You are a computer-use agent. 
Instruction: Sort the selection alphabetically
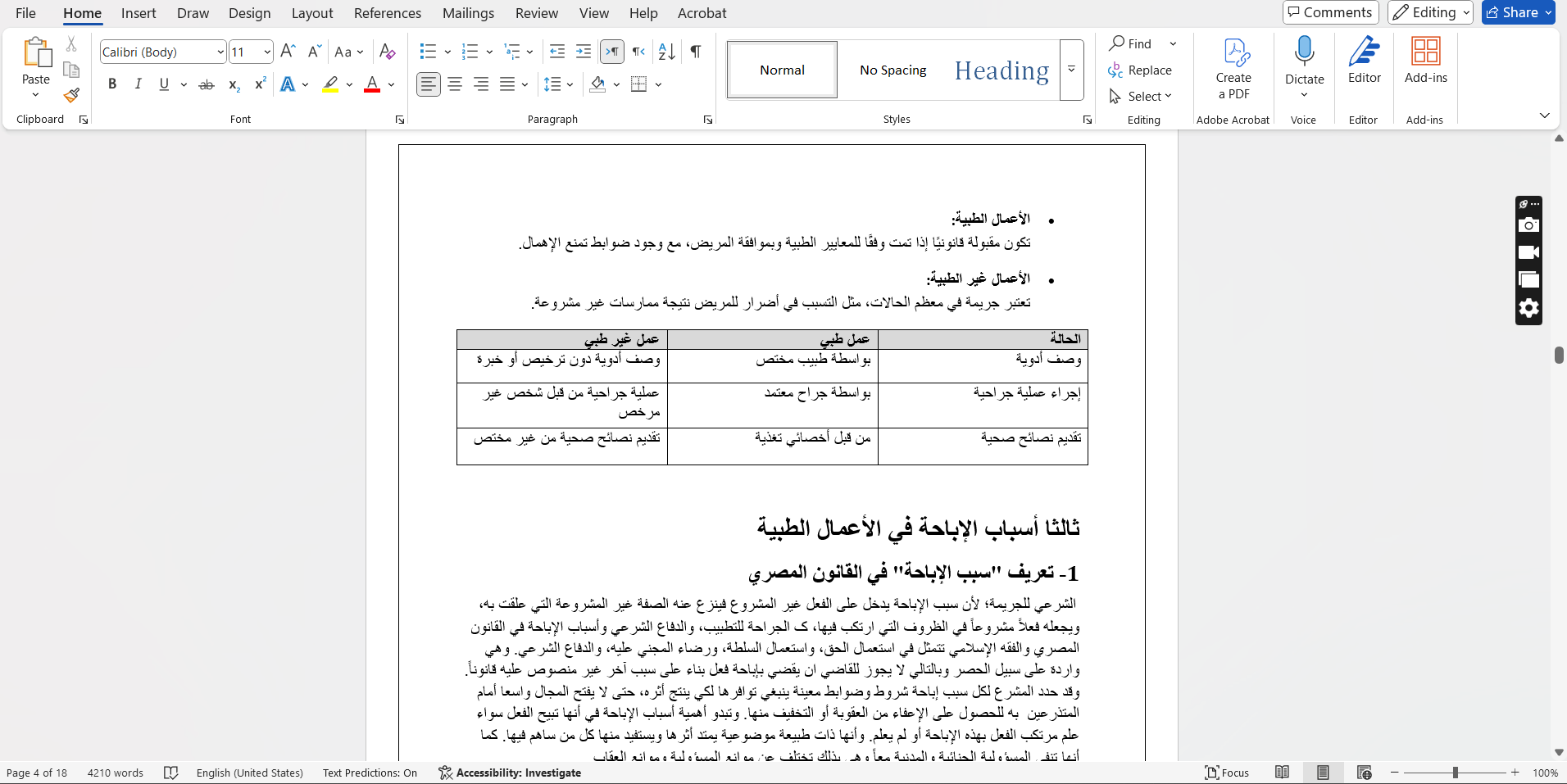[667, 52]
